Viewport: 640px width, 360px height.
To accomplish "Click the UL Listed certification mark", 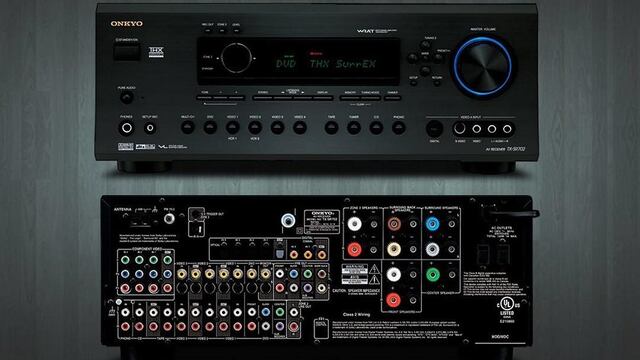I will (507, 309).
